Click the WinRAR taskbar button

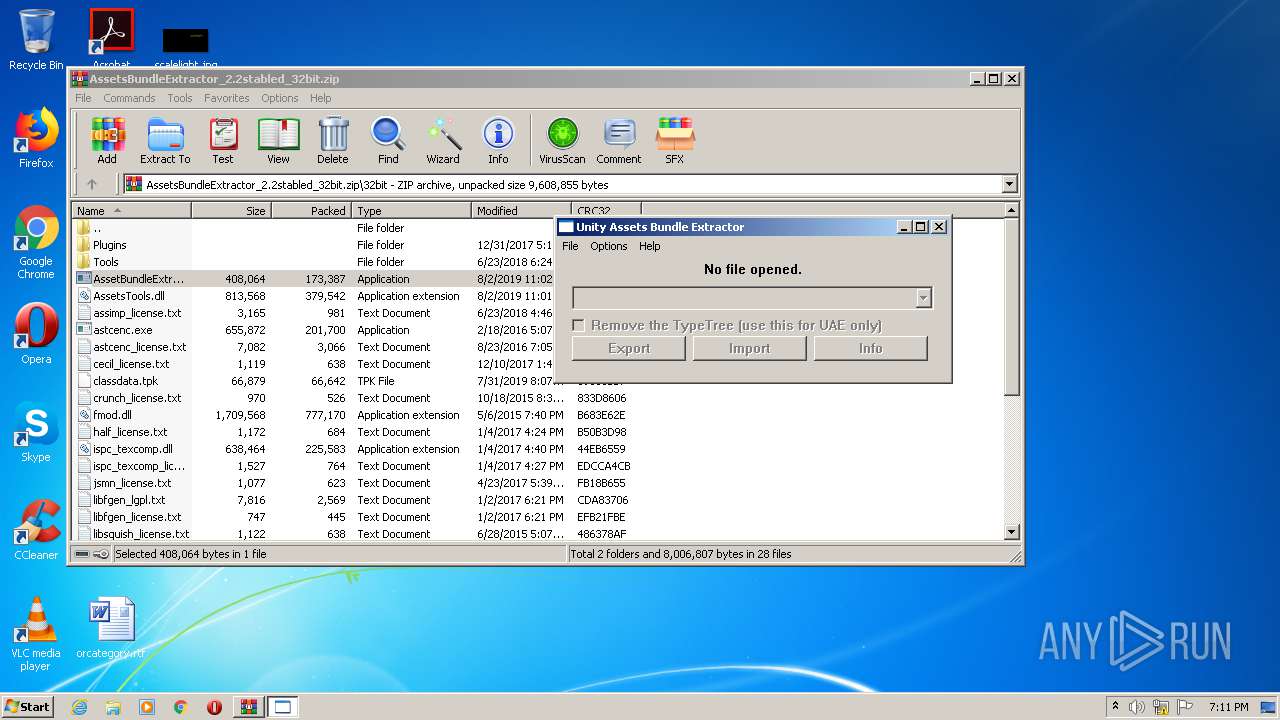[x=248, y=707]
